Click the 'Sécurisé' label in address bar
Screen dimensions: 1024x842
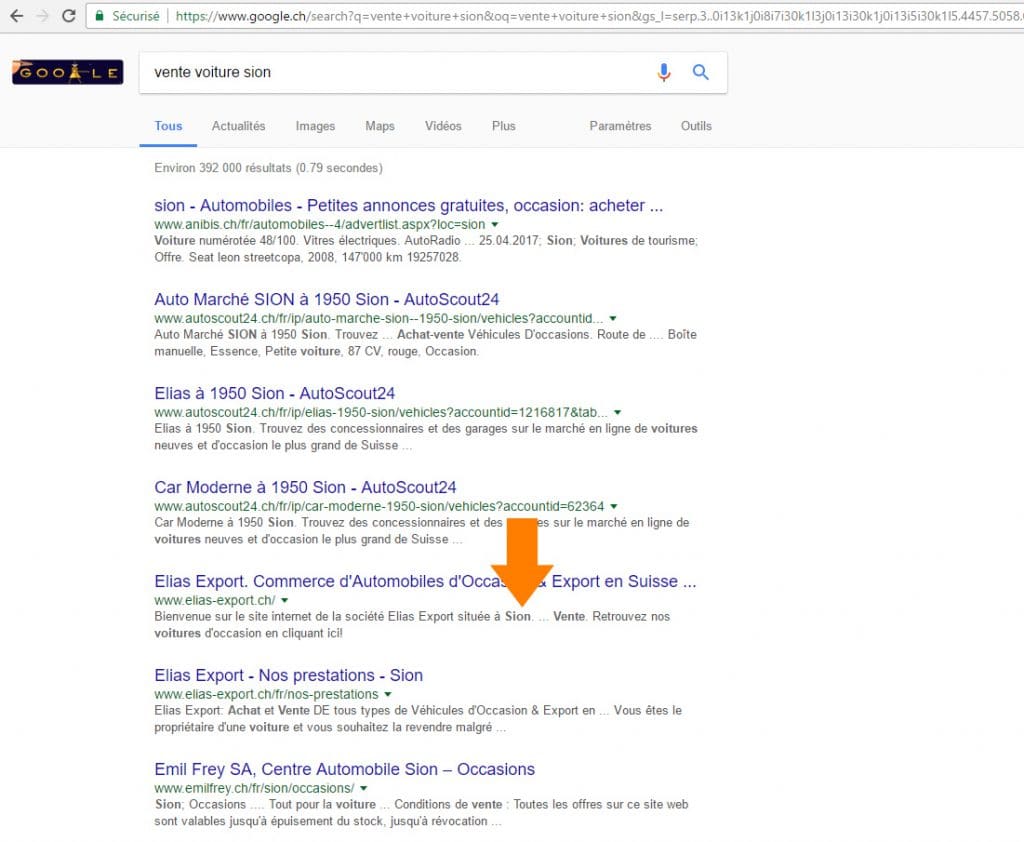click(135, 16)
